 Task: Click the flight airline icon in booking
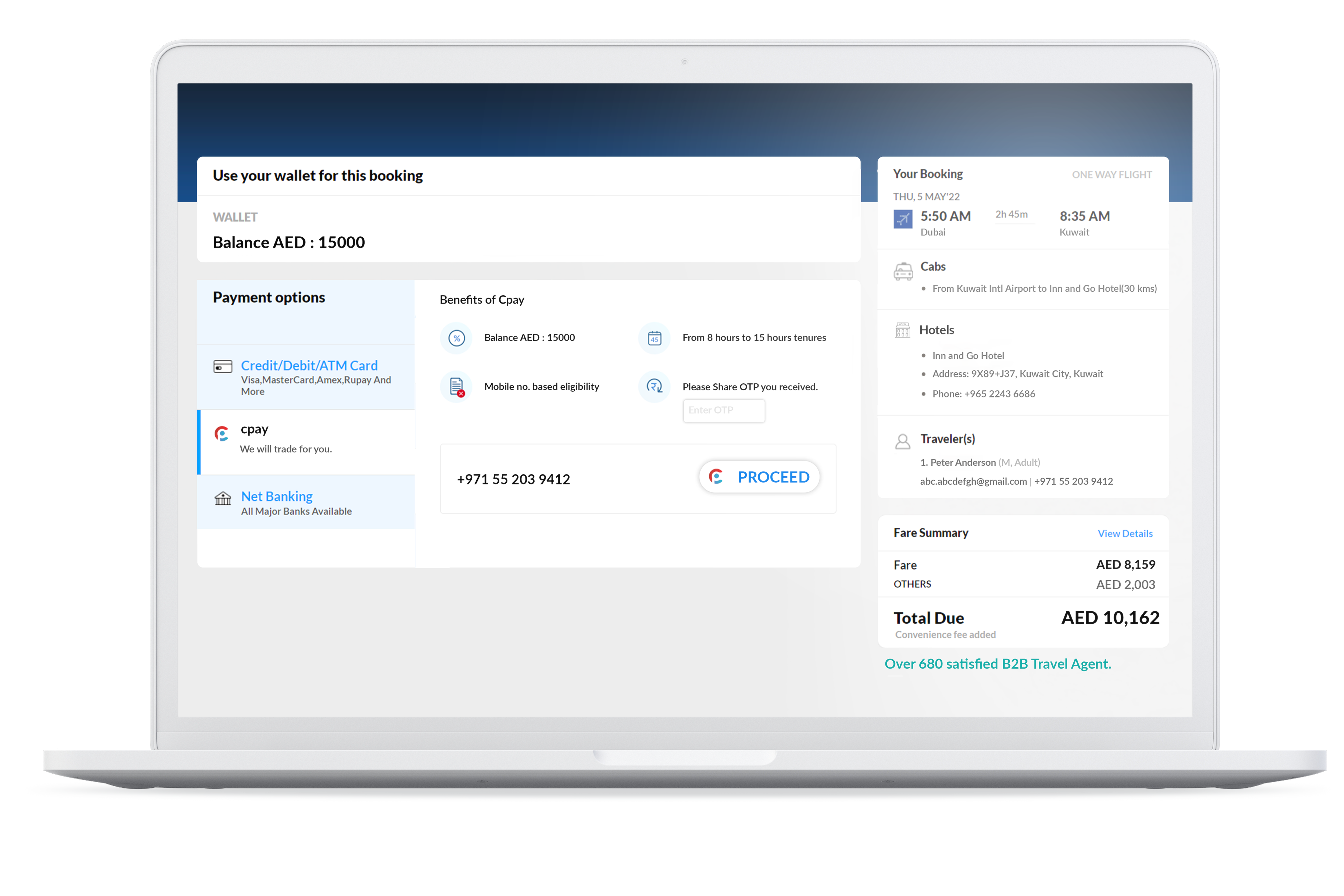click(903, 219)
